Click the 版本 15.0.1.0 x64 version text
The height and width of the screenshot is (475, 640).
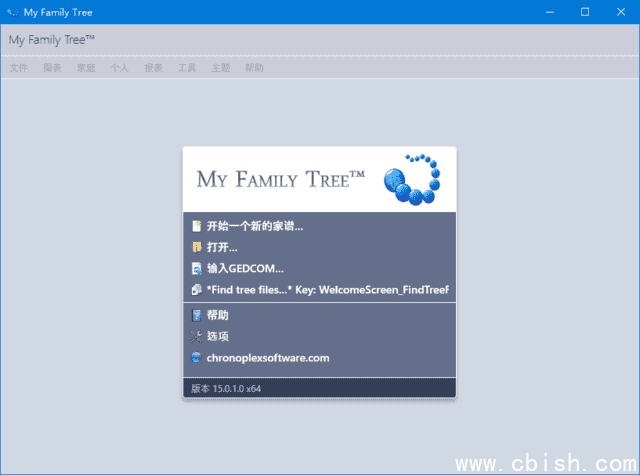226,388
